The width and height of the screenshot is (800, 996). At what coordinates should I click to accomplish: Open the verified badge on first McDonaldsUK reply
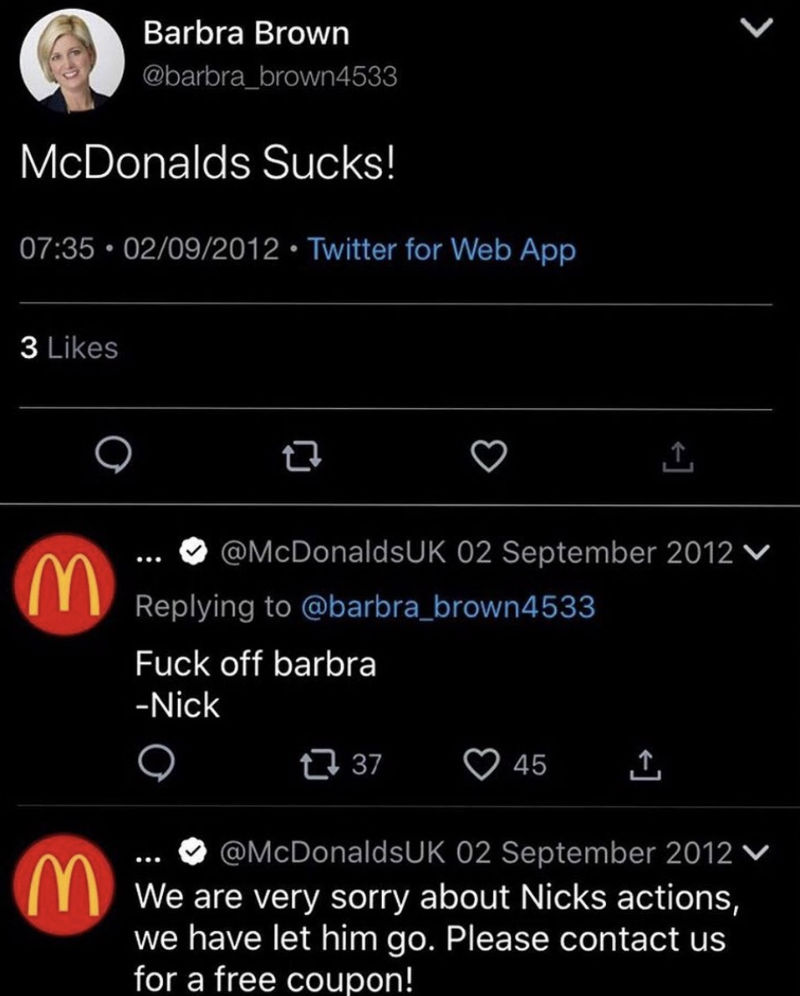click(191, 552)
